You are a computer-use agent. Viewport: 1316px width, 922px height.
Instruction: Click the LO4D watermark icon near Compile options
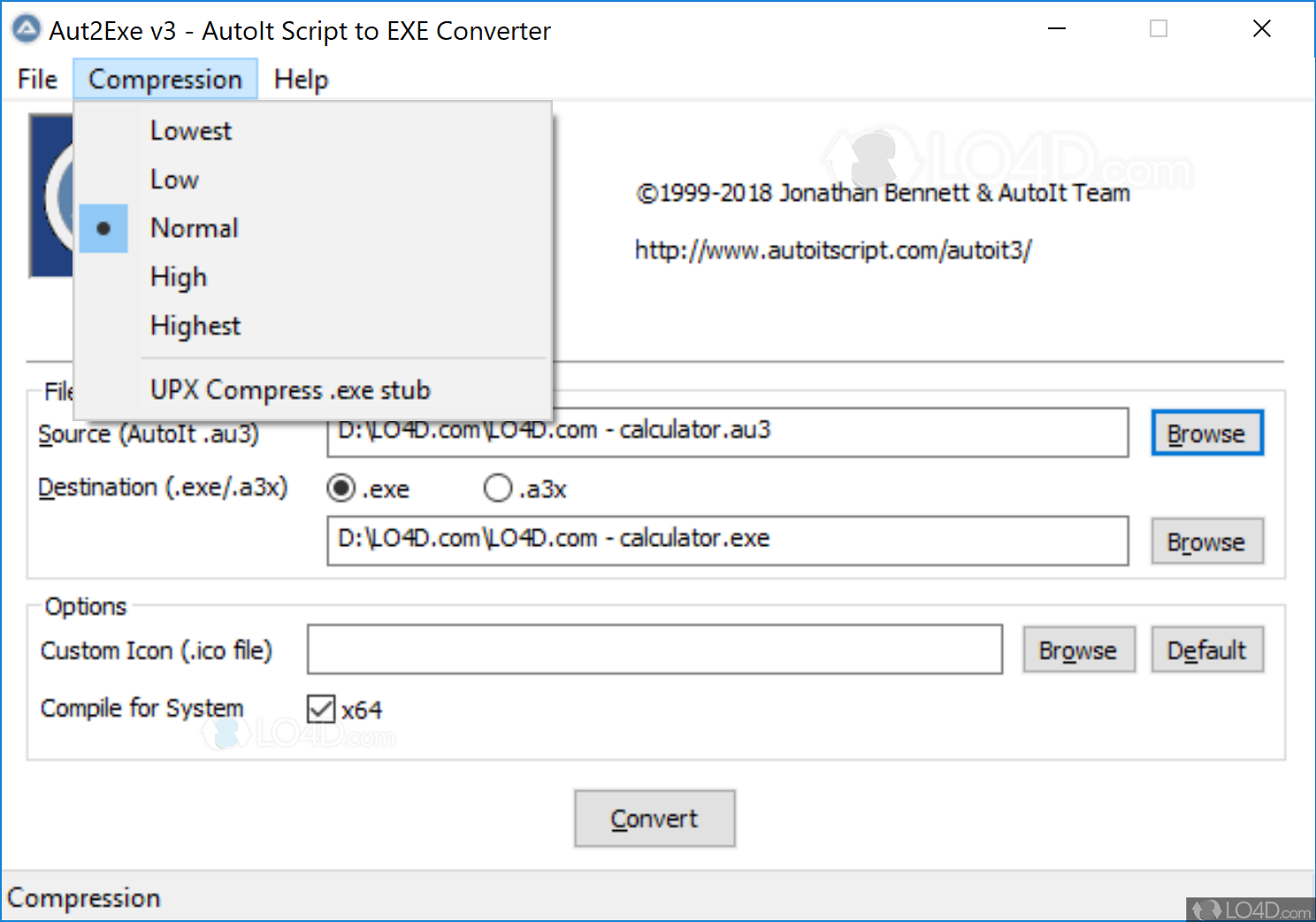[228, 734]
